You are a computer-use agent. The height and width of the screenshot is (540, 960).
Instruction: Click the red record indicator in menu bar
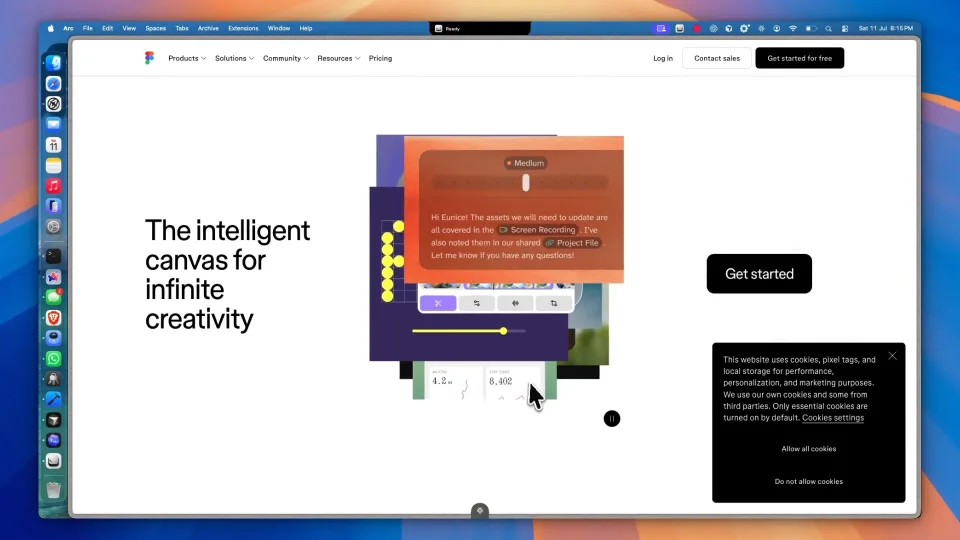point(697,28)
